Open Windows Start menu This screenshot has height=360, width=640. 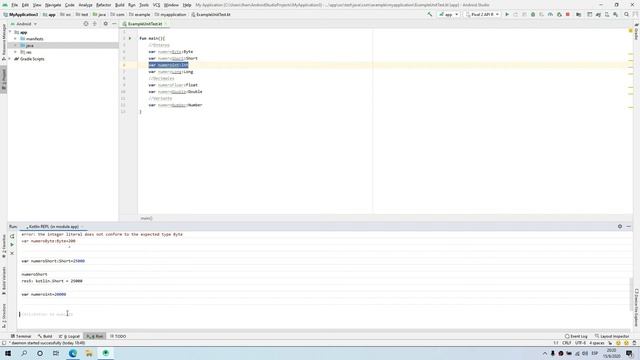coord(8,353)
